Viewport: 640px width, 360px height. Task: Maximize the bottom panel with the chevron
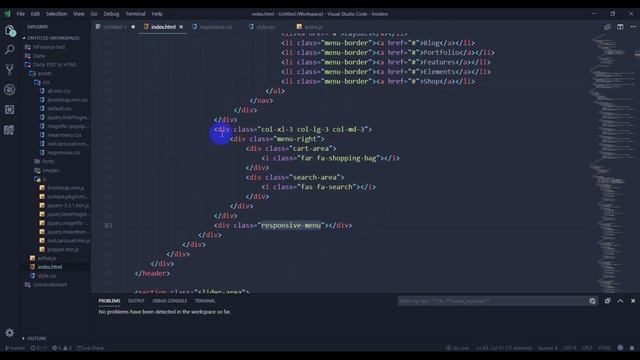click(x=620, y=301)
